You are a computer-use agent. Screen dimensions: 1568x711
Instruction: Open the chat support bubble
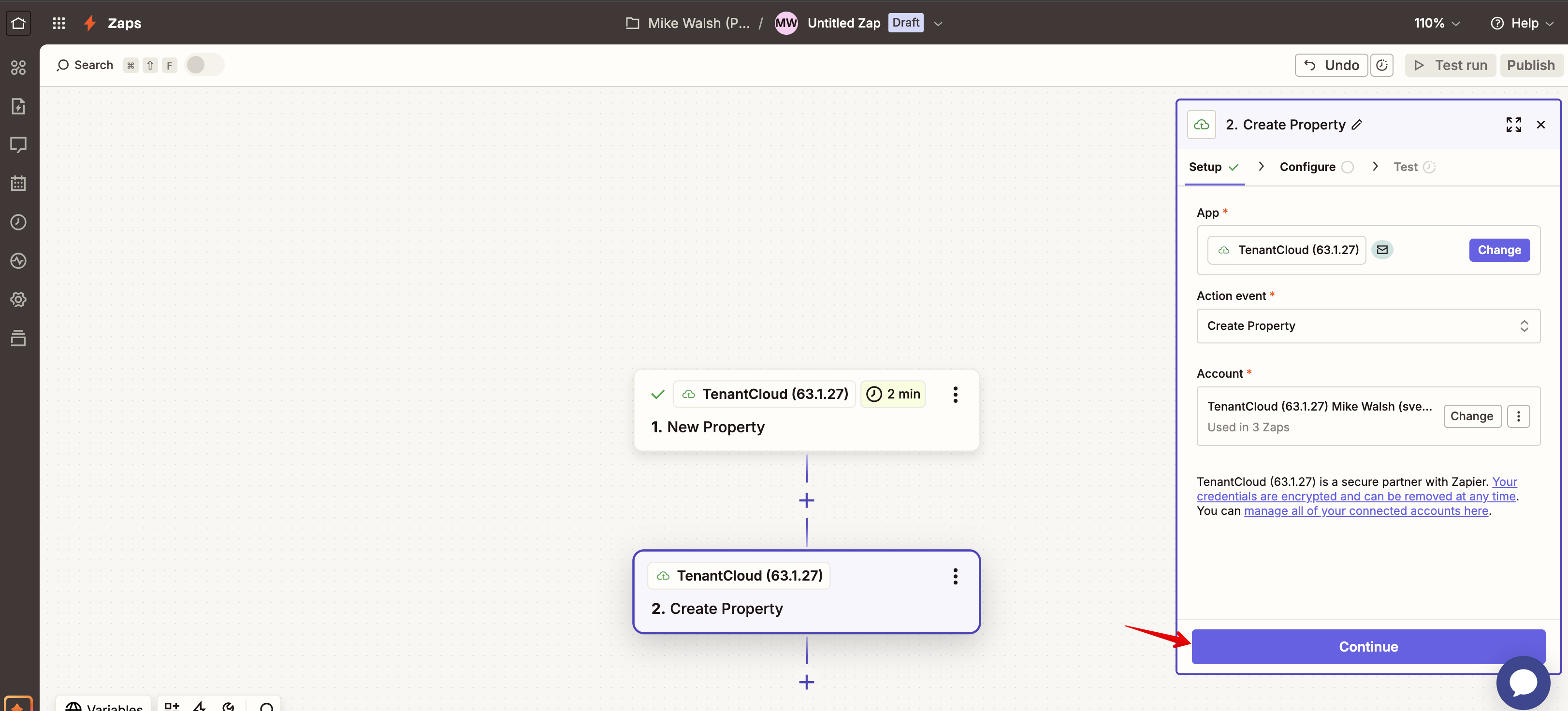click(1523, 683)
